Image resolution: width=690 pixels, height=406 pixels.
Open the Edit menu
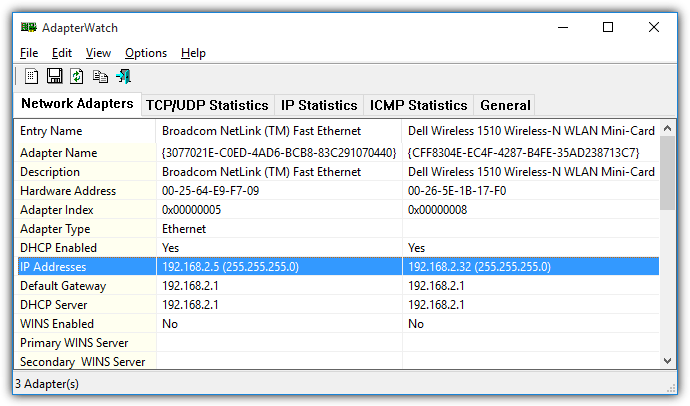point(62,53)
